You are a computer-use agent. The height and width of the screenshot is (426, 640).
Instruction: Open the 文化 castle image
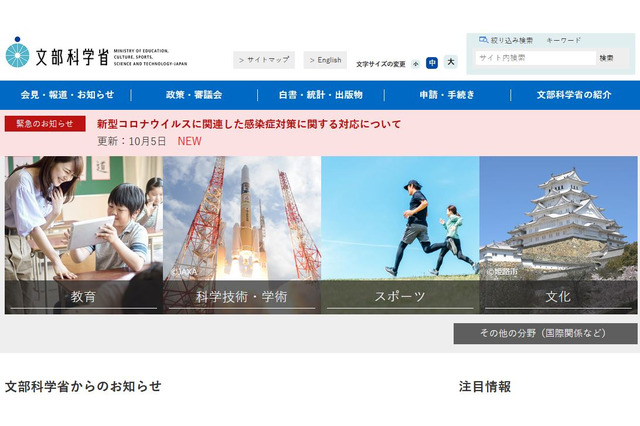[558, 235]
